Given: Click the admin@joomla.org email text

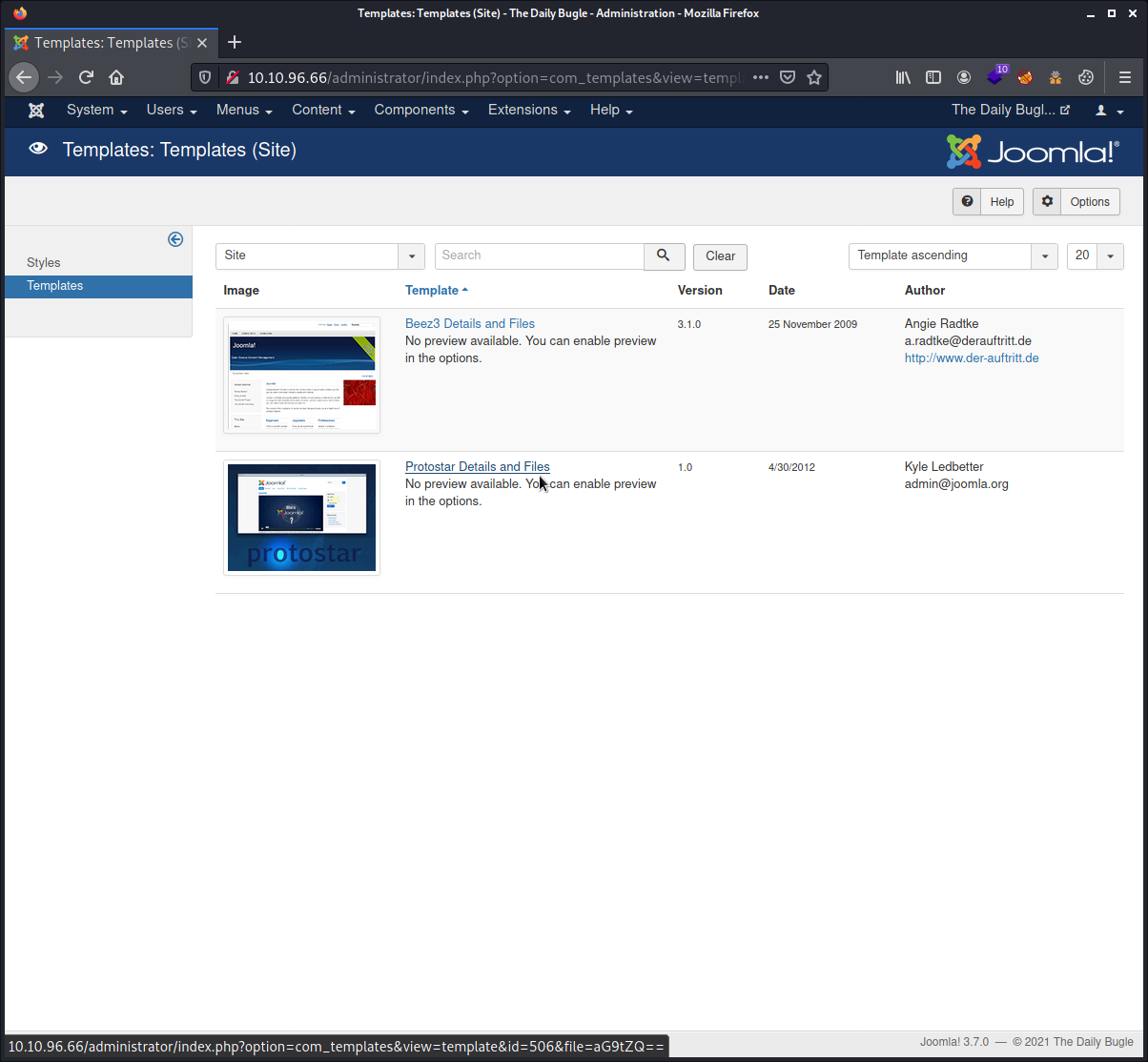Looking at the screenshot, I should [x=956, y=484].
